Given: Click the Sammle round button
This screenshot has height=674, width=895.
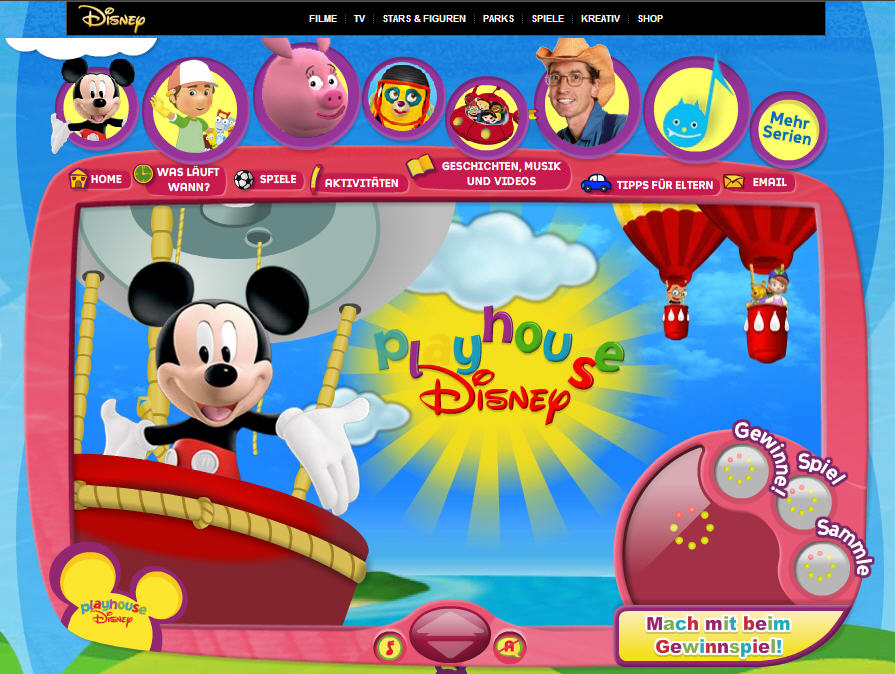Looking at the screenshot, I should (823, 568).
